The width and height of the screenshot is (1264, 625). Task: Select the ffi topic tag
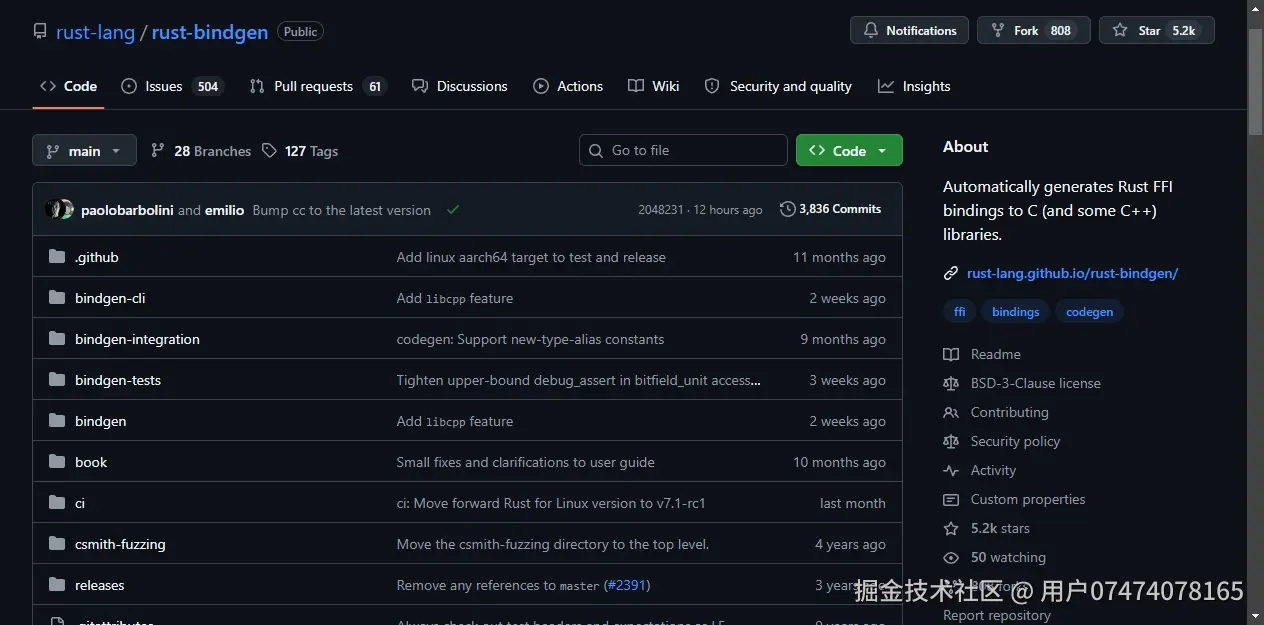[x=959, y=312]
